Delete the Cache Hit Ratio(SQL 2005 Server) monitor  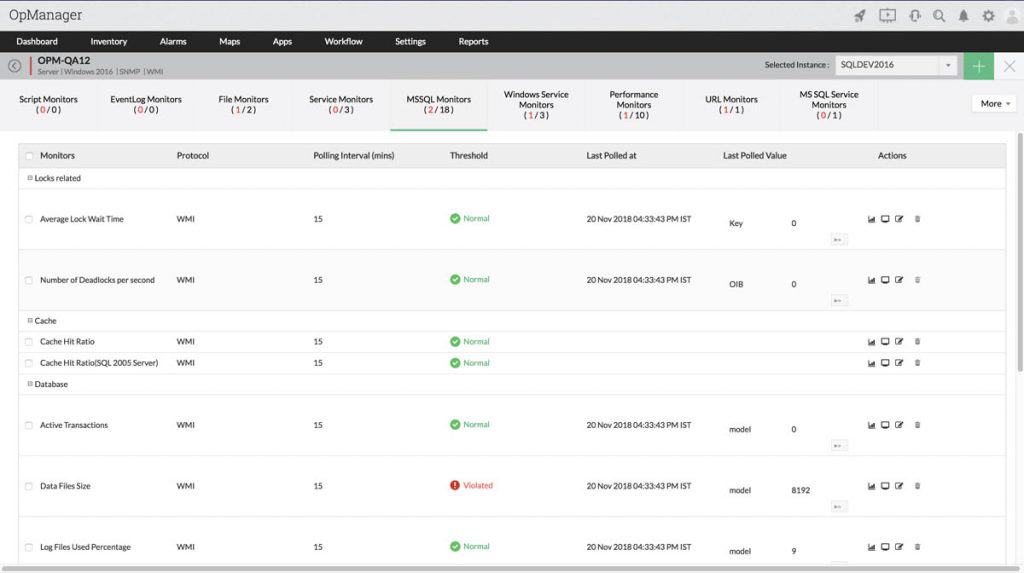click(x=917, y=363)
